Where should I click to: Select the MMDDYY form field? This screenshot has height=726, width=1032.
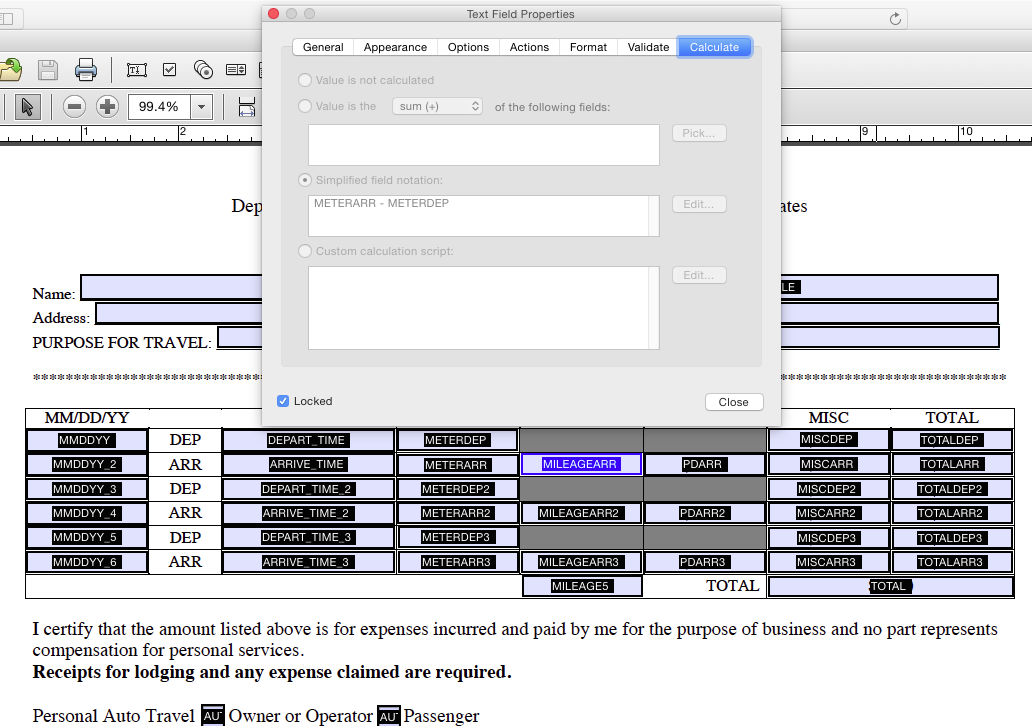[86, 440]
